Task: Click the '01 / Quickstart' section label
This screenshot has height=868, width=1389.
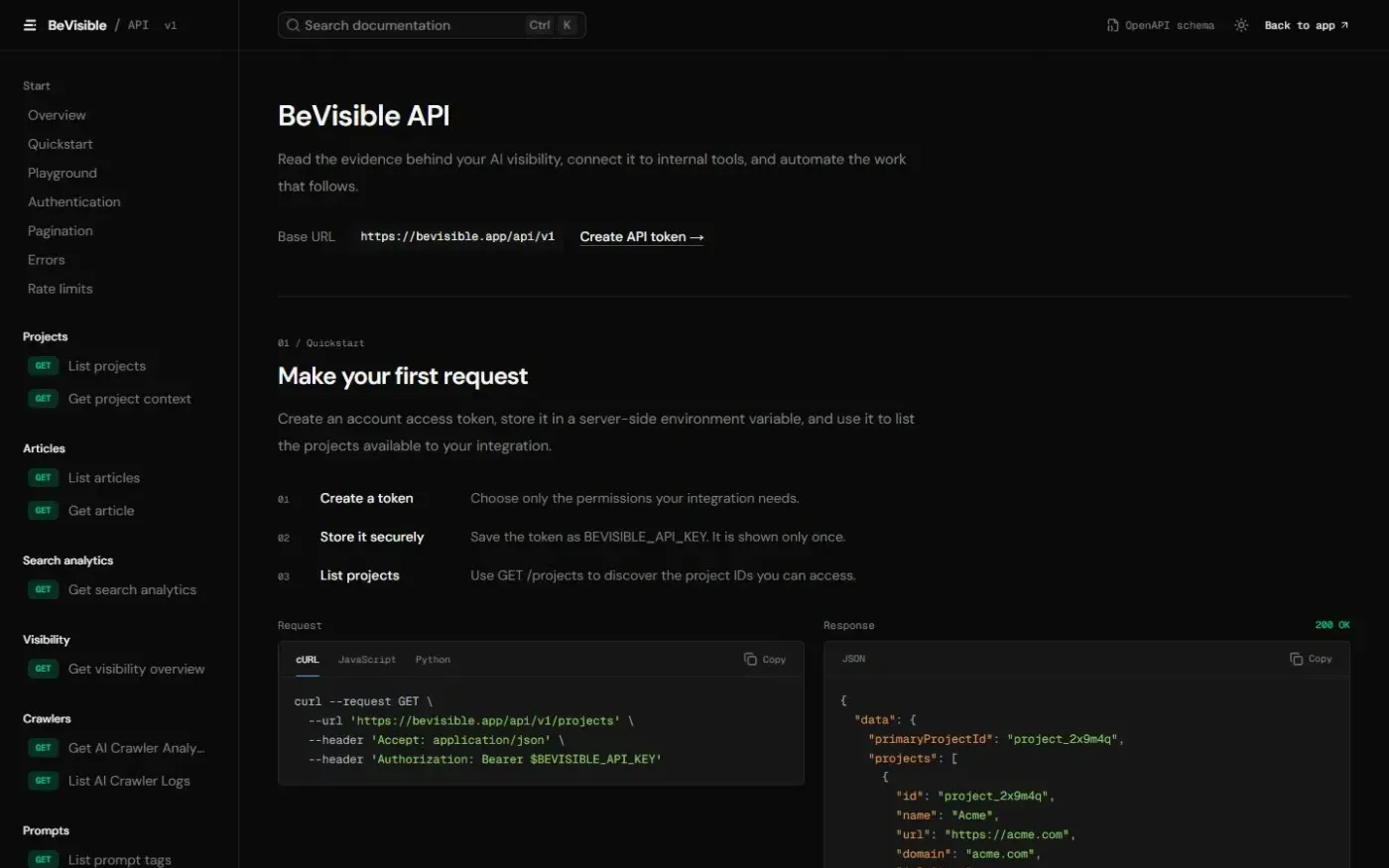Action: tap(321, 343)
